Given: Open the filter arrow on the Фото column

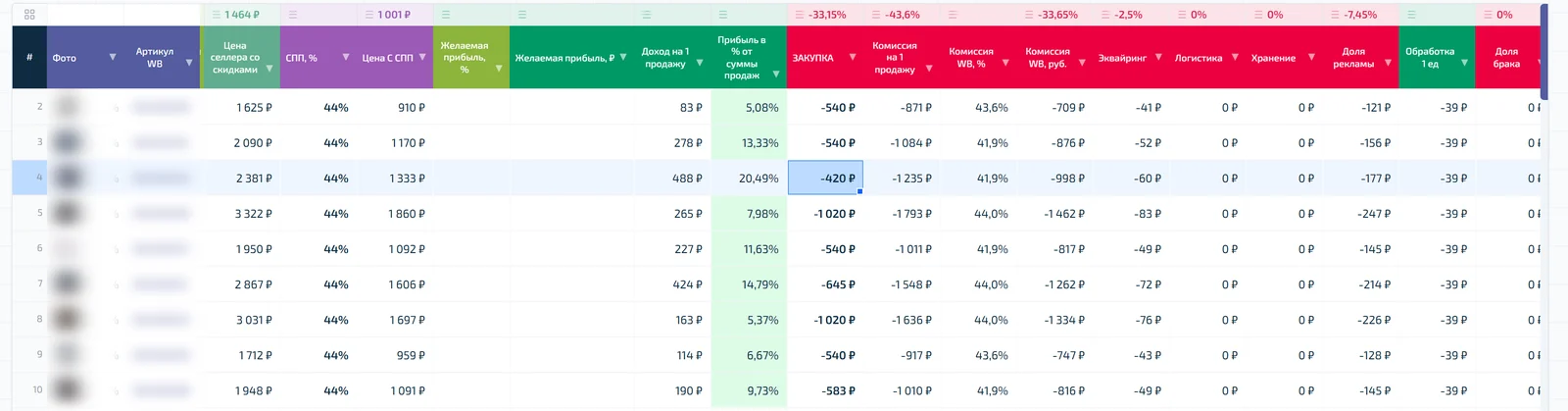Looking at the screenshot, I should point(113,57).
